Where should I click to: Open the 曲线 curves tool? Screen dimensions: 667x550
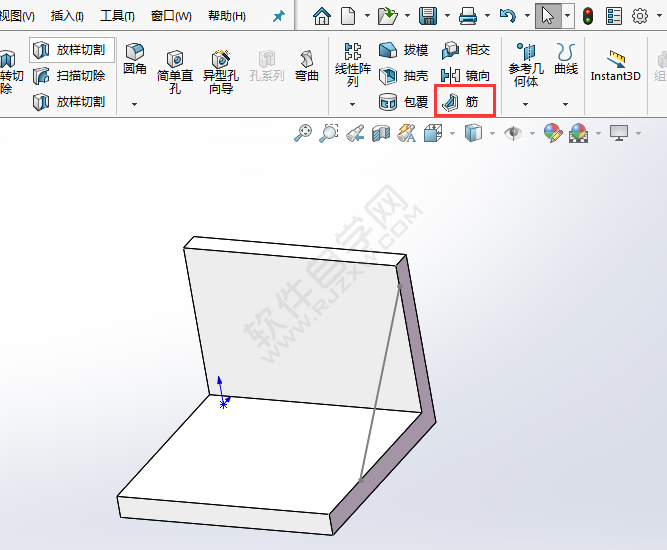click(x=566, y=59)
